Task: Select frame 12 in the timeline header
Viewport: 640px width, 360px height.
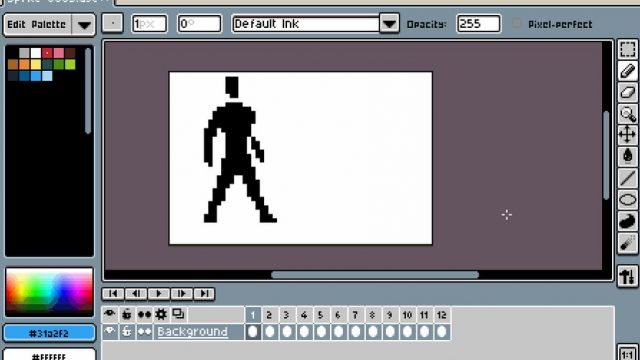Action: (x=441, y=315)
